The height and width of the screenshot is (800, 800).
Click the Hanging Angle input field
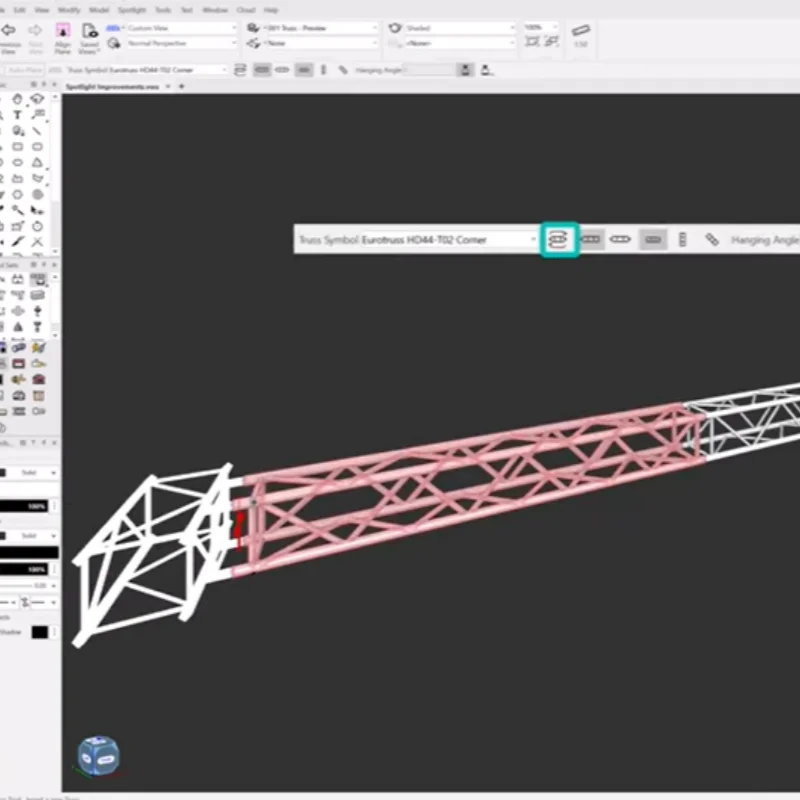pos(430,70)
